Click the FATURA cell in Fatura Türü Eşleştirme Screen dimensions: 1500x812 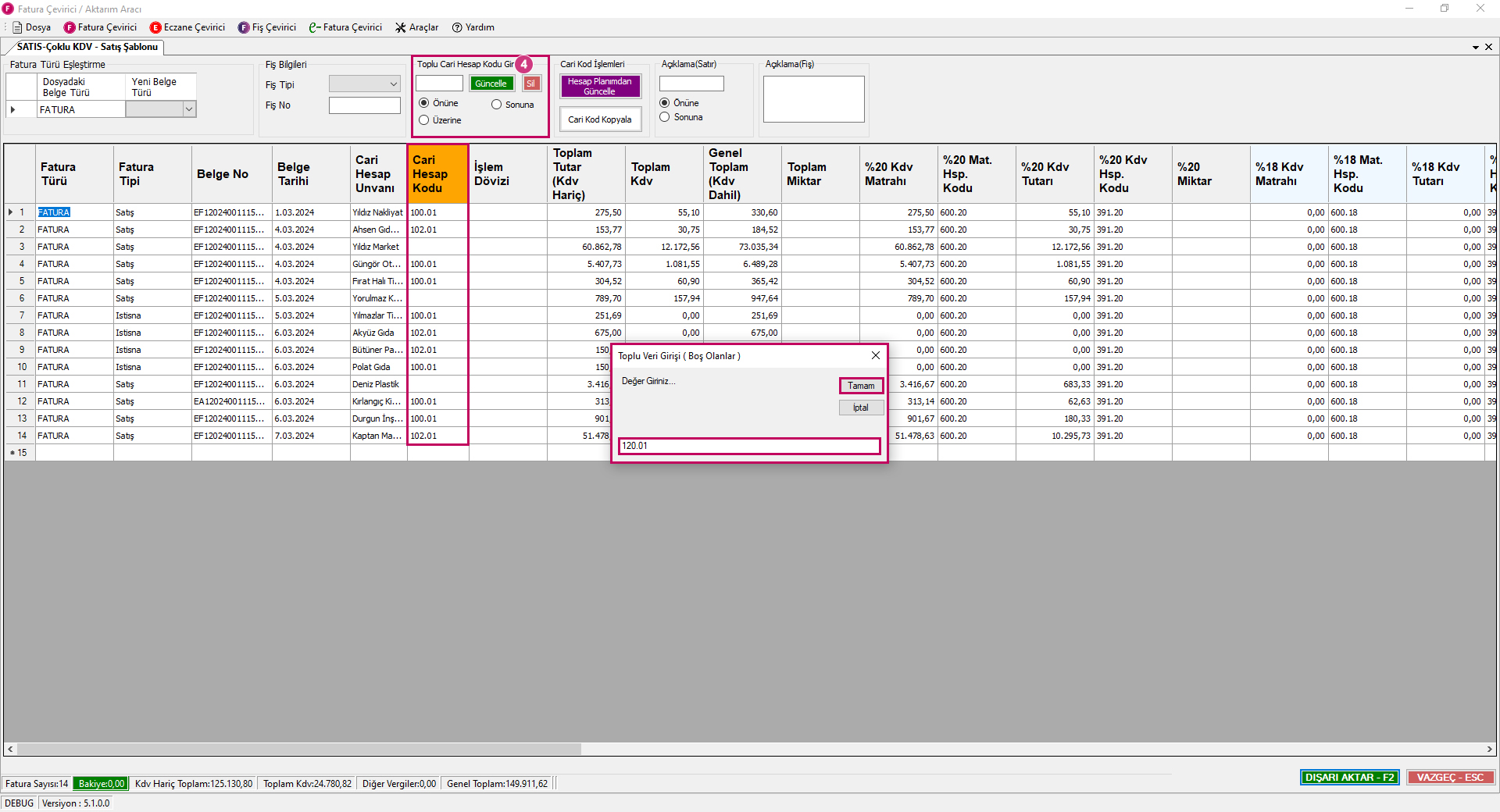[80, 110]
